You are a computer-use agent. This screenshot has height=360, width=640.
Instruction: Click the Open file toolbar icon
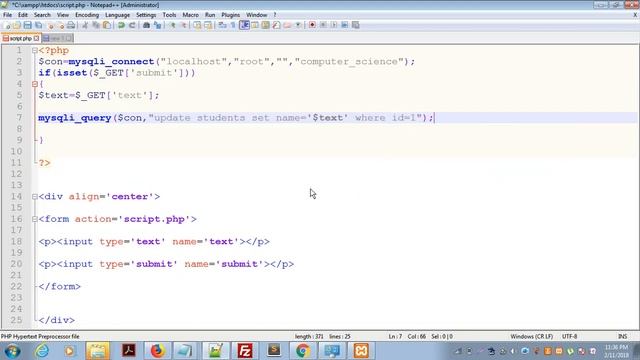(x=17, y=25)
